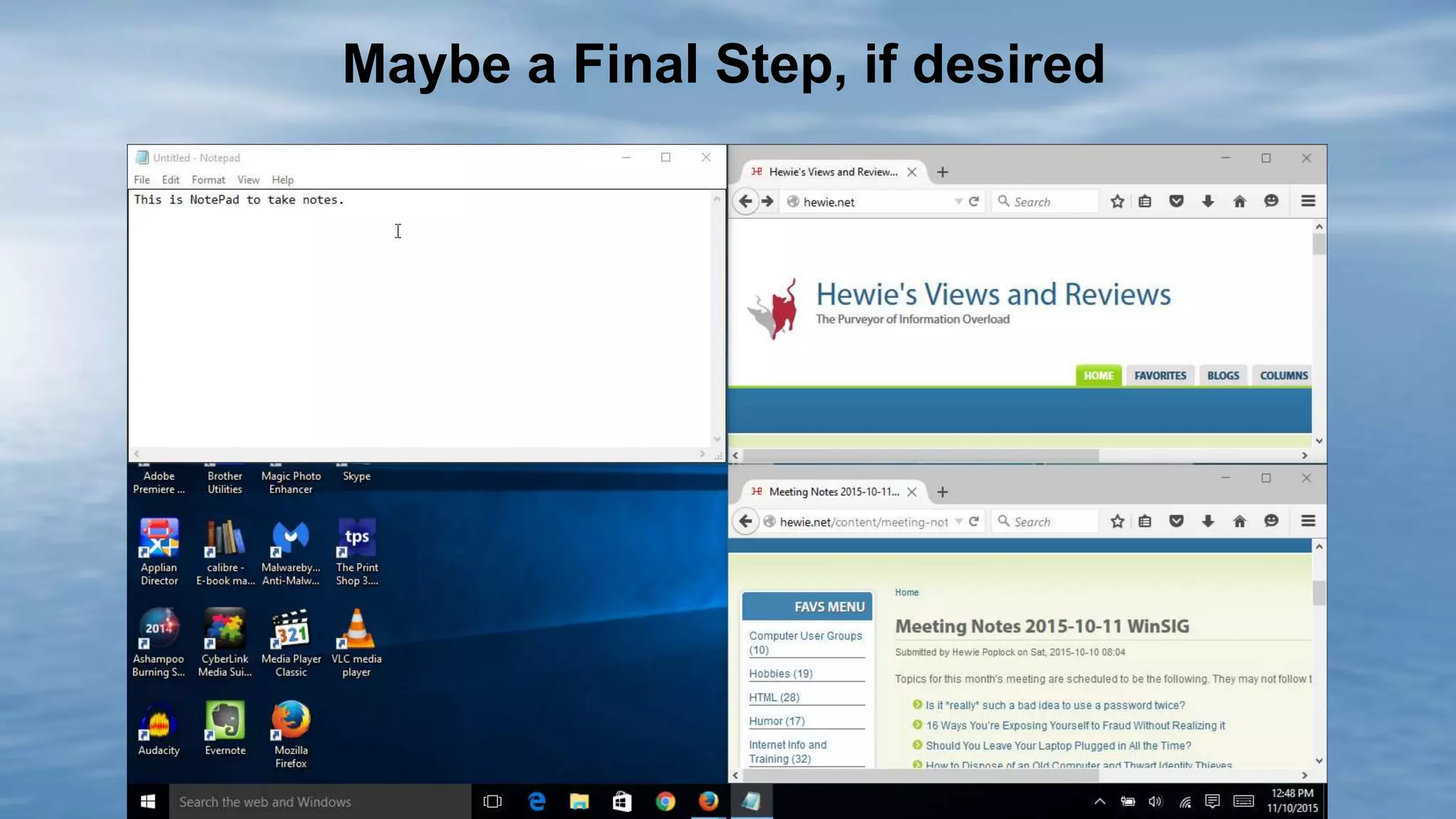1456x819 pixels.
Task: Show hidden system tray icons chevron
Action: tap(1100, 801)
